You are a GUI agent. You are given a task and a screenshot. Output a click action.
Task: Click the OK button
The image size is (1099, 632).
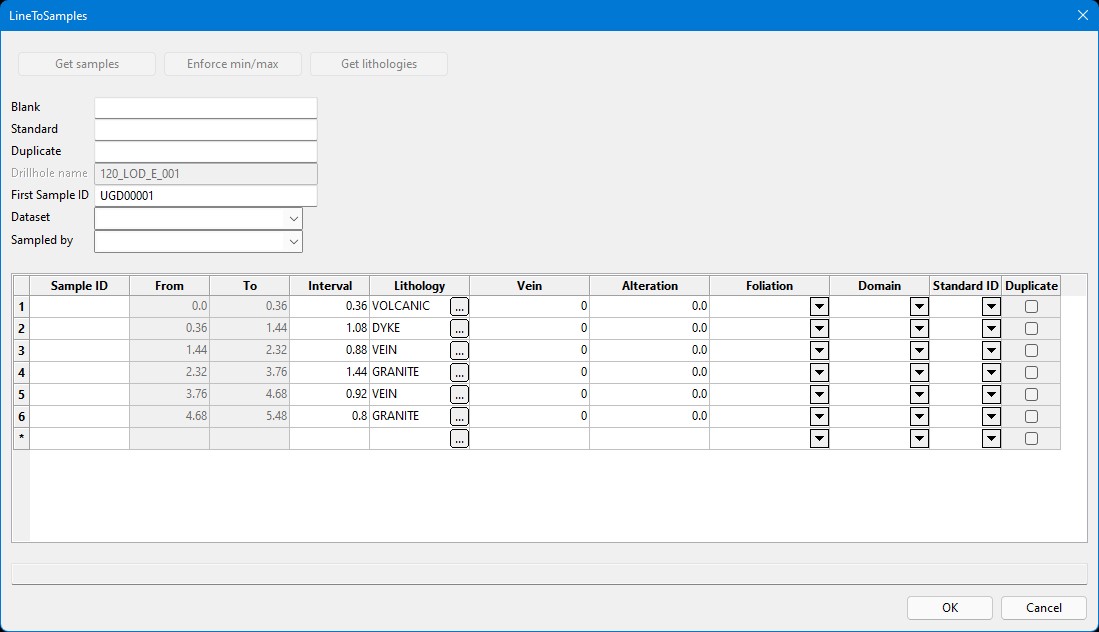(x=949, y=608)
